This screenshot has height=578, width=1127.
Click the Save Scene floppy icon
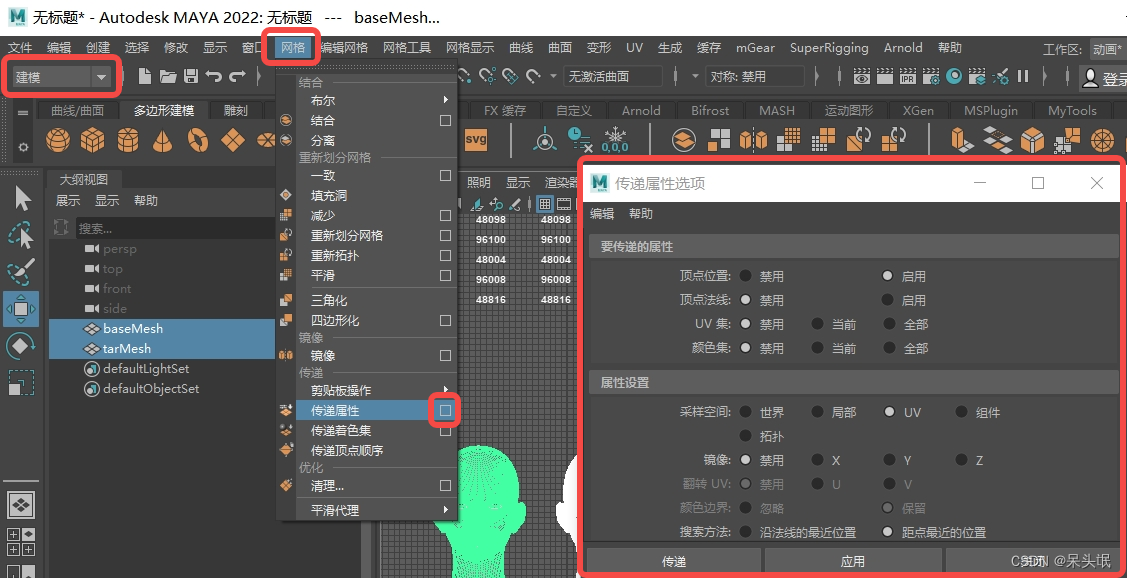click(190, 75)
